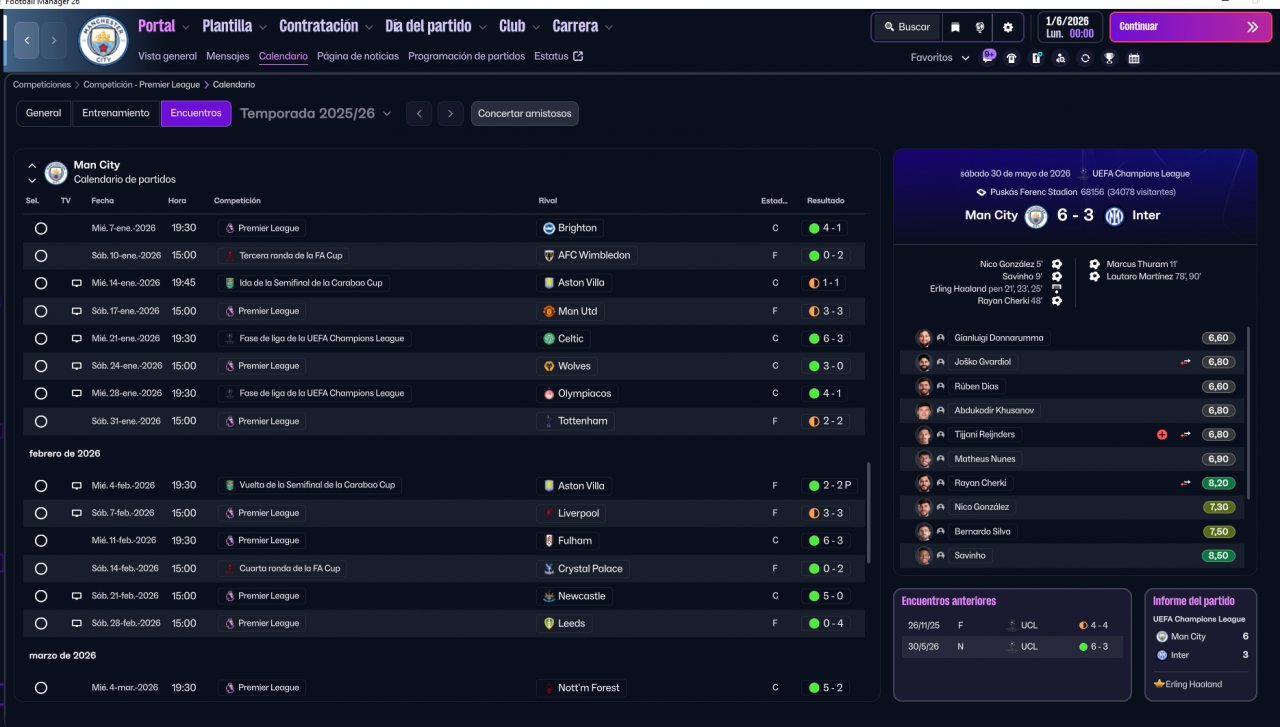Open the Favoritos dropdown
The height and width of the screenshot is (727, 1280).
(940, 58)
